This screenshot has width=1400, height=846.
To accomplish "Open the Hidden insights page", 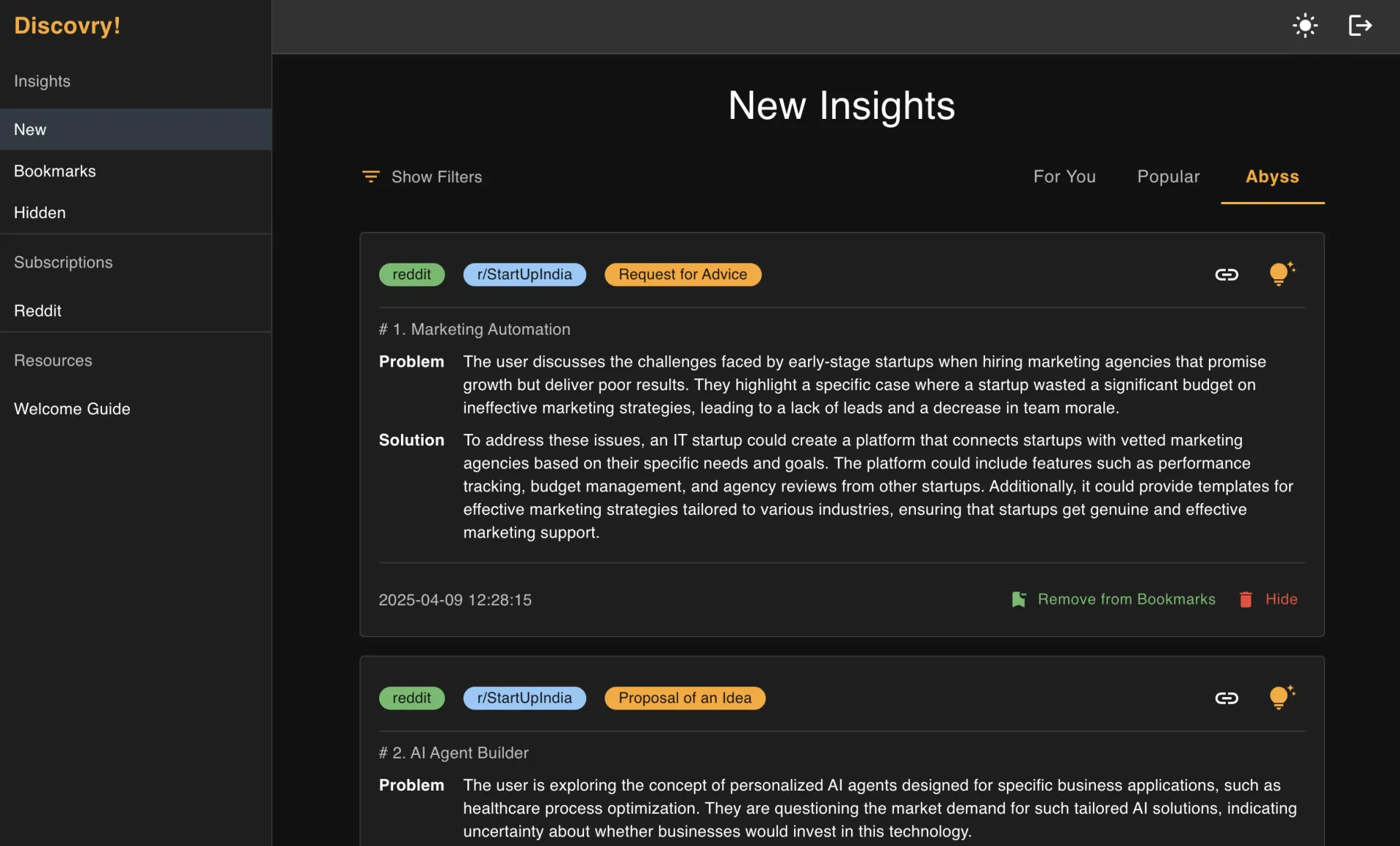I will [39, 212].
